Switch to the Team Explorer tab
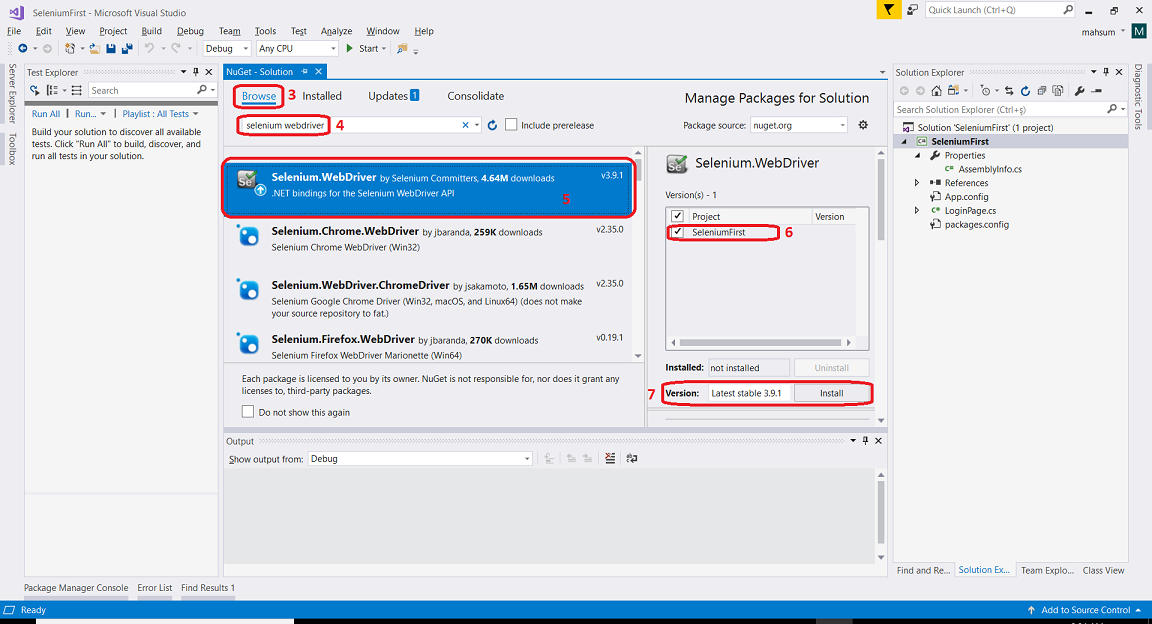 click(x=1047, y=570)
